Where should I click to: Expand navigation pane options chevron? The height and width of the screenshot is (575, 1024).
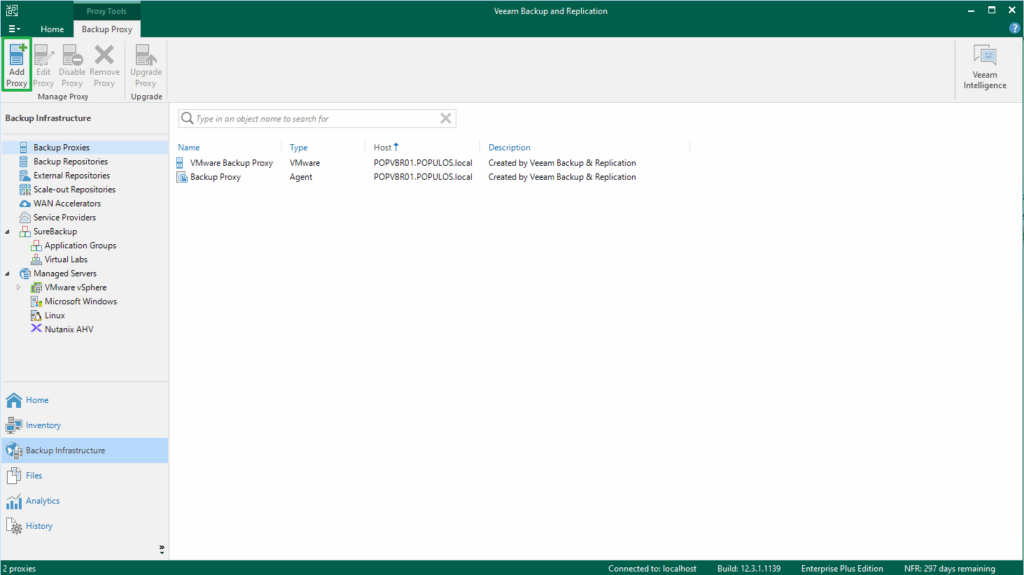point(162,550)
